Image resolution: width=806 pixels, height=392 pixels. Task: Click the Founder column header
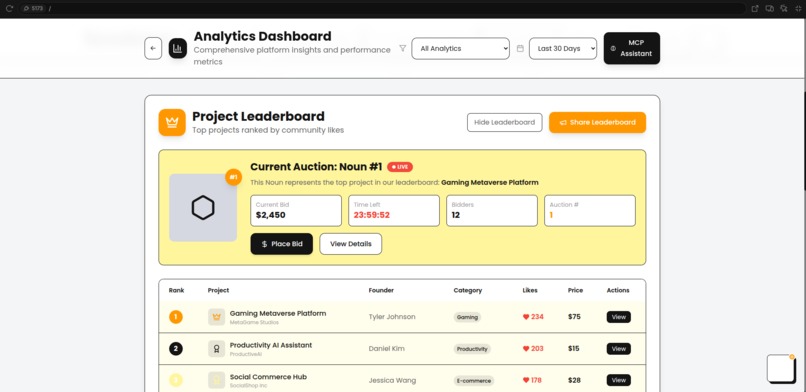tap(381, 290)
